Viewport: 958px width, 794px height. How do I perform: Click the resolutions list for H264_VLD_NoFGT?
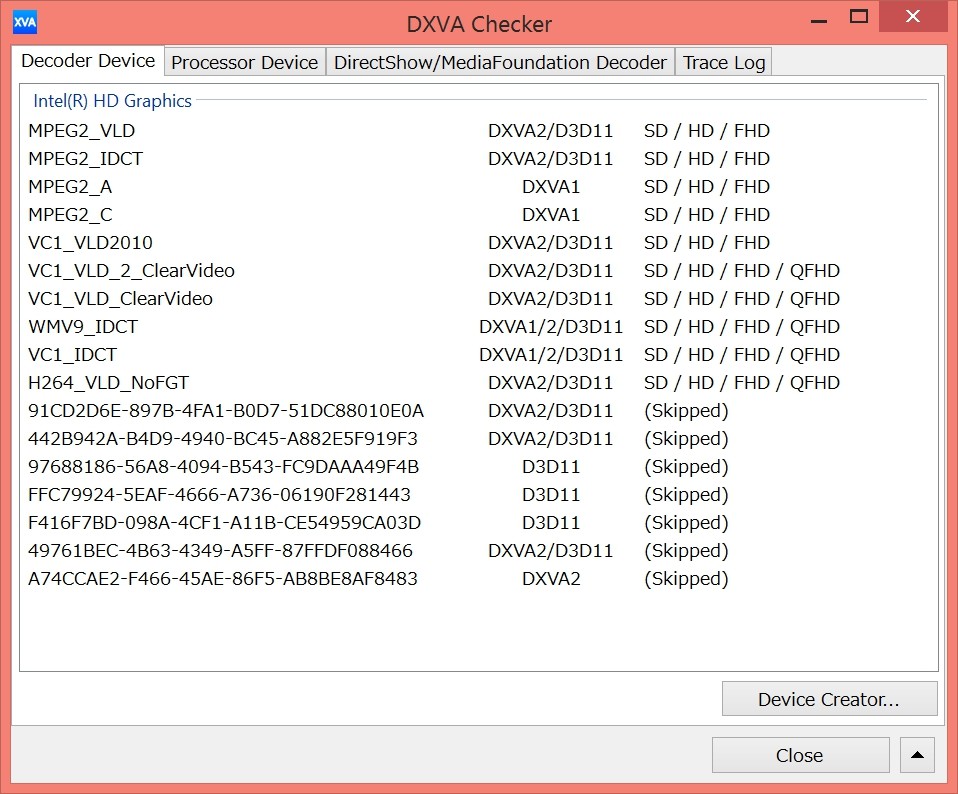coord(742,383)
